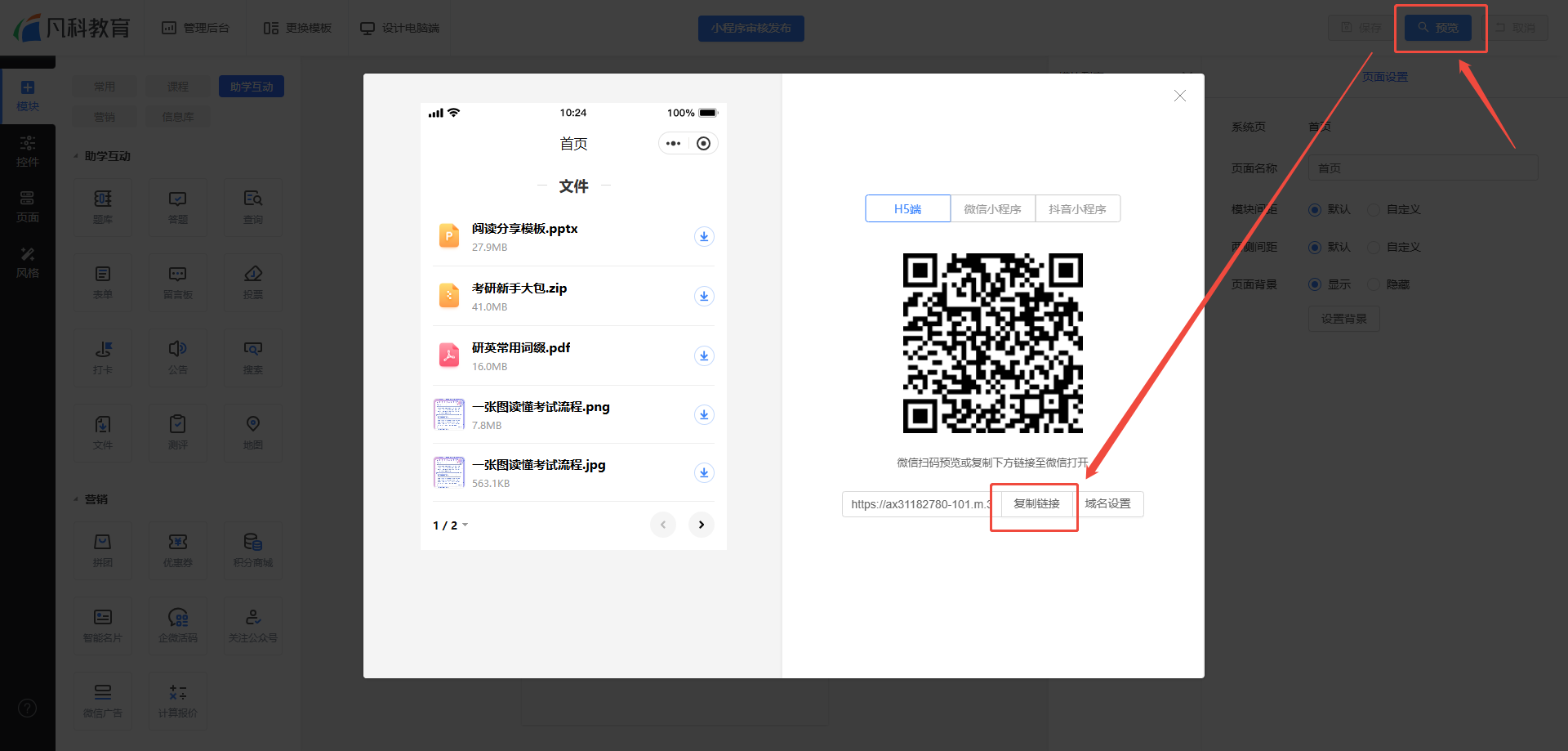This screenshot has width=1568, height=751.
Task: Click the 企微活码 module
Action: [x=178, y=626]
